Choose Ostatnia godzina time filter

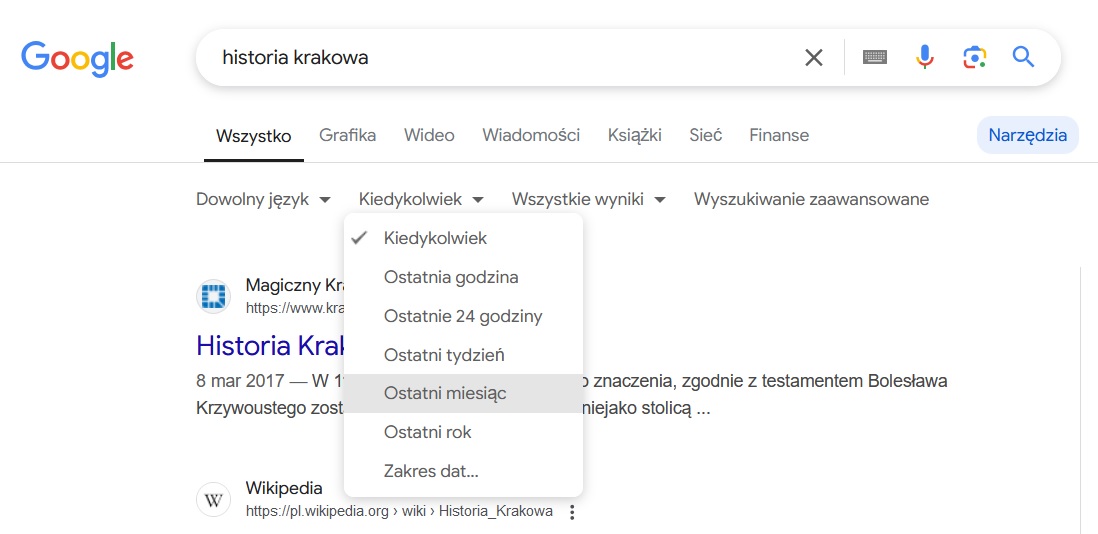point(451,277)
